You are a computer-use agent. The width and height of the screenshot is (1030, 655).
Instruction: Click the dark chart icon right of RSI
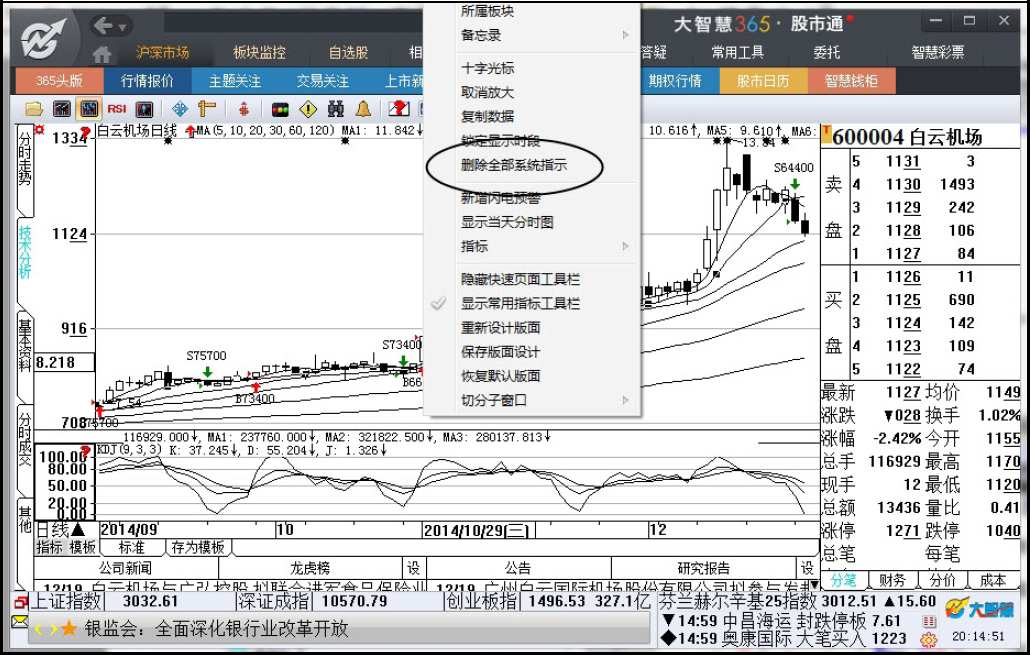pyautogui.click(x=144, y=108)
